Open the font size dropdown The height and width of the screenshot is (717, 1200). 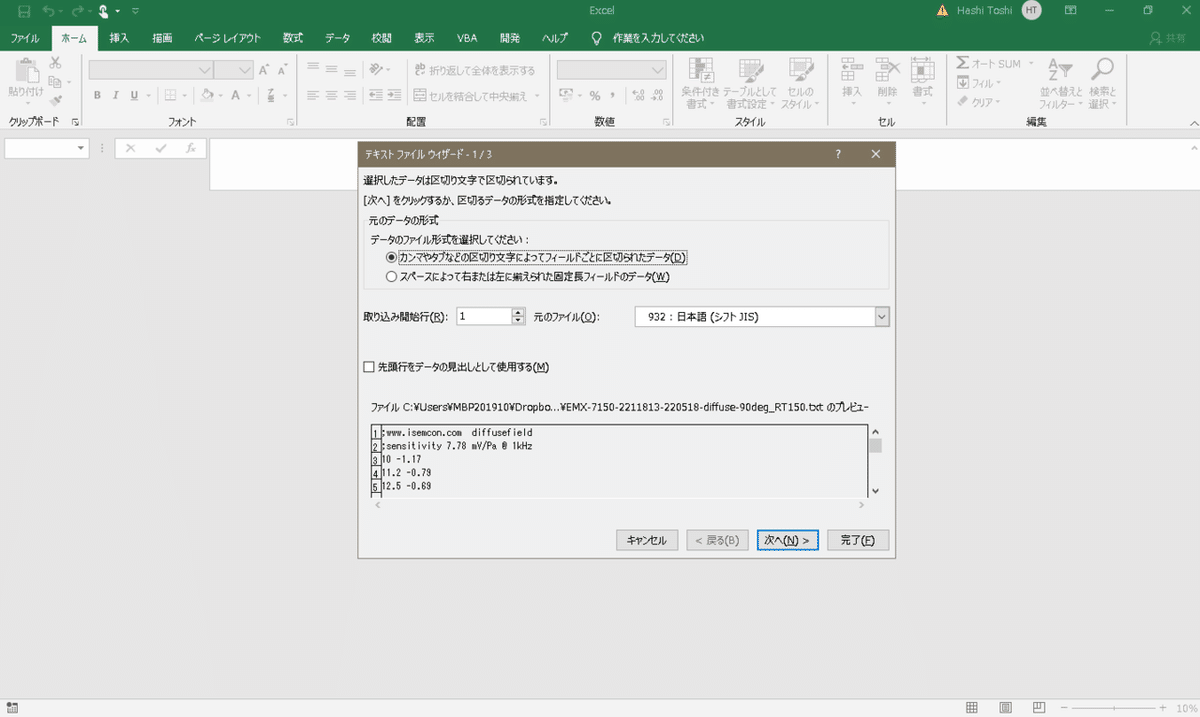[x=246, y=70]
